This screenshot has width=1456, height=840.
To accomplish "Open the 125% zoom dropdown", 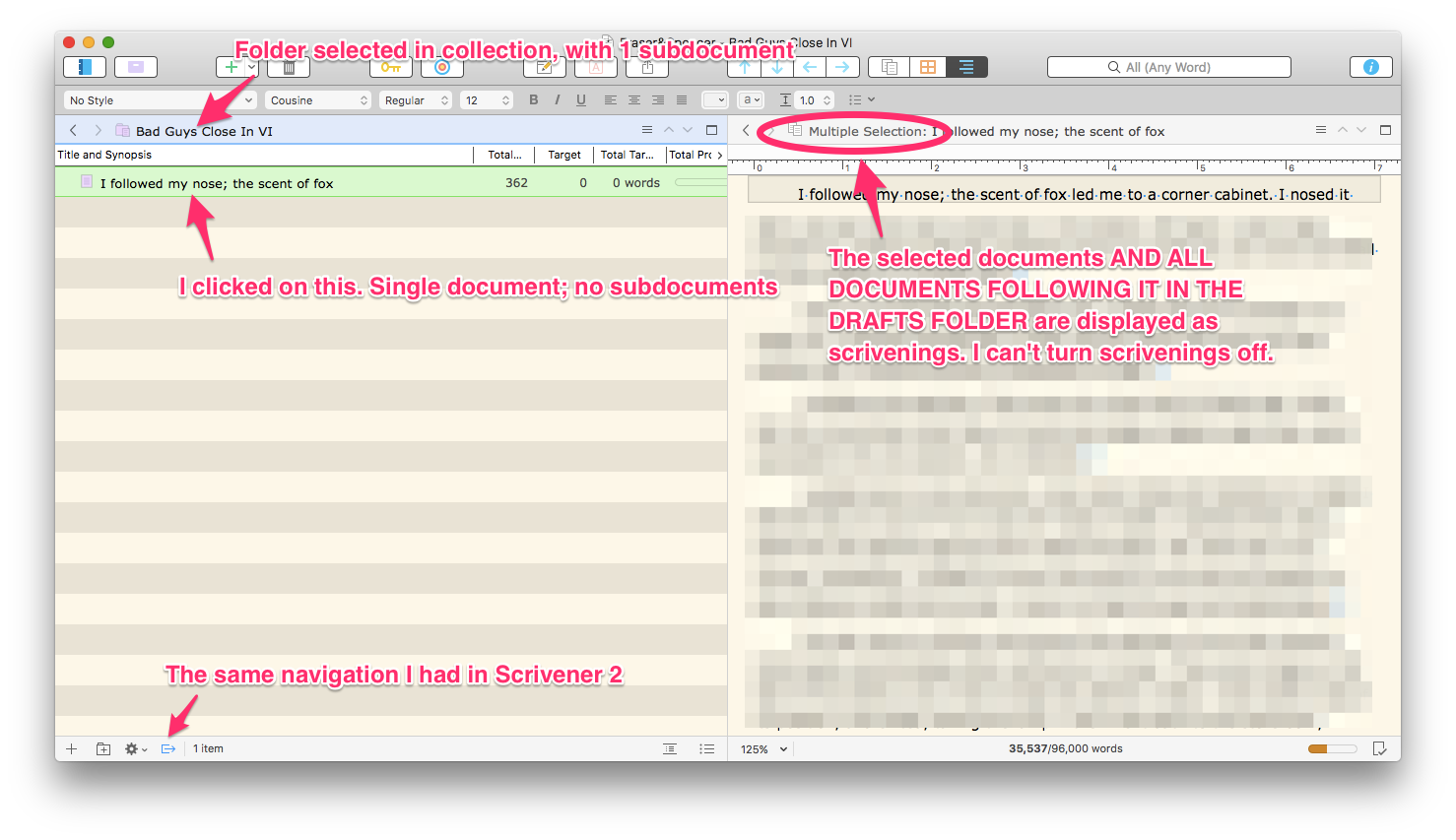I will [764, 749].
